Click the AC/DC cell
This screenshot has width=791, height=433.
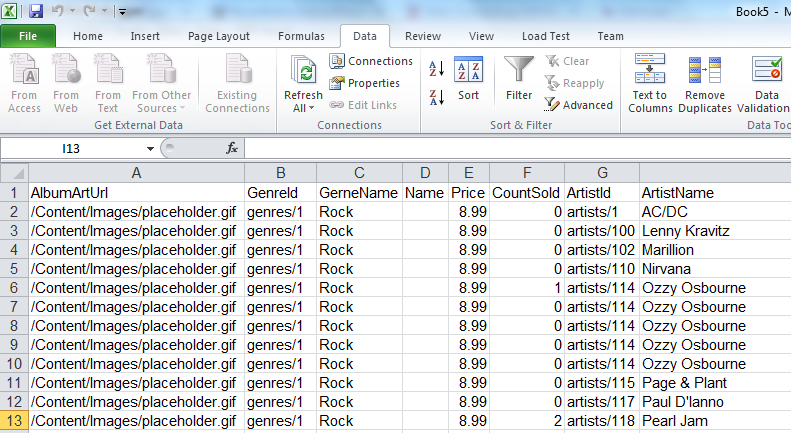pos(715,212)
